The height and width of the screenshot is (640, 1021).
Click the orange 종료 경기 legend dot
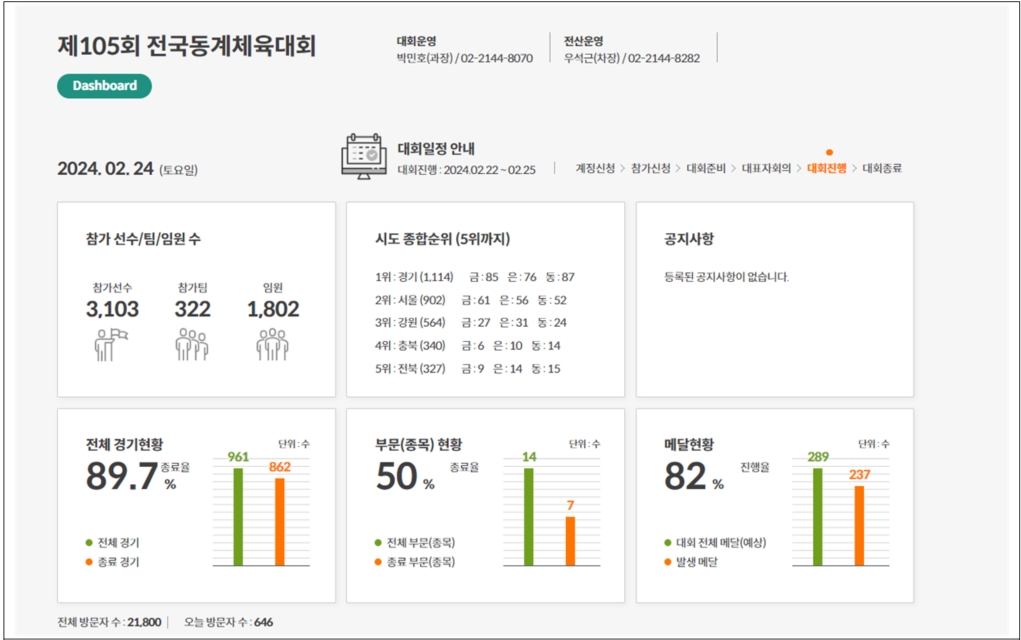tap(88, 562)
